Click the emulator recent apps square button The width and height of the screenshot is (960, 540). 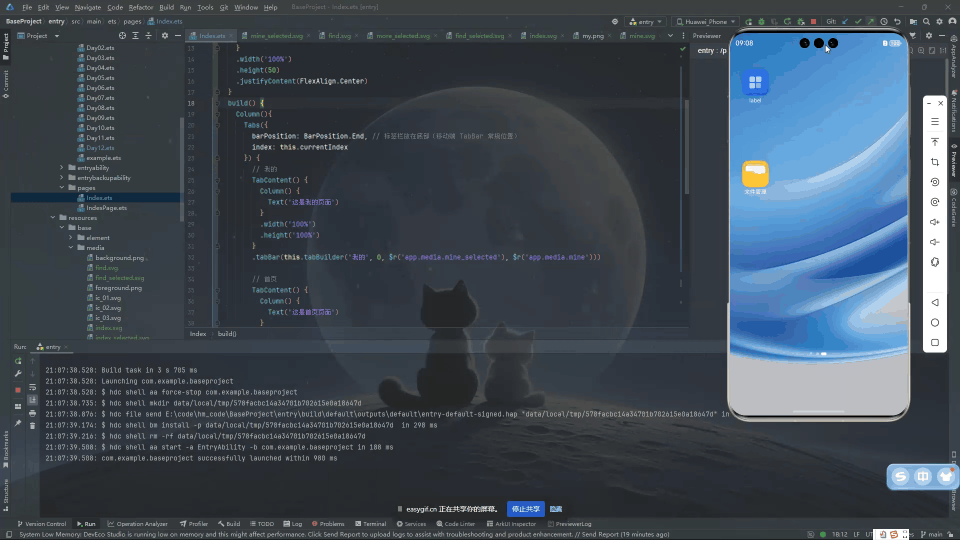click(935, 343)
